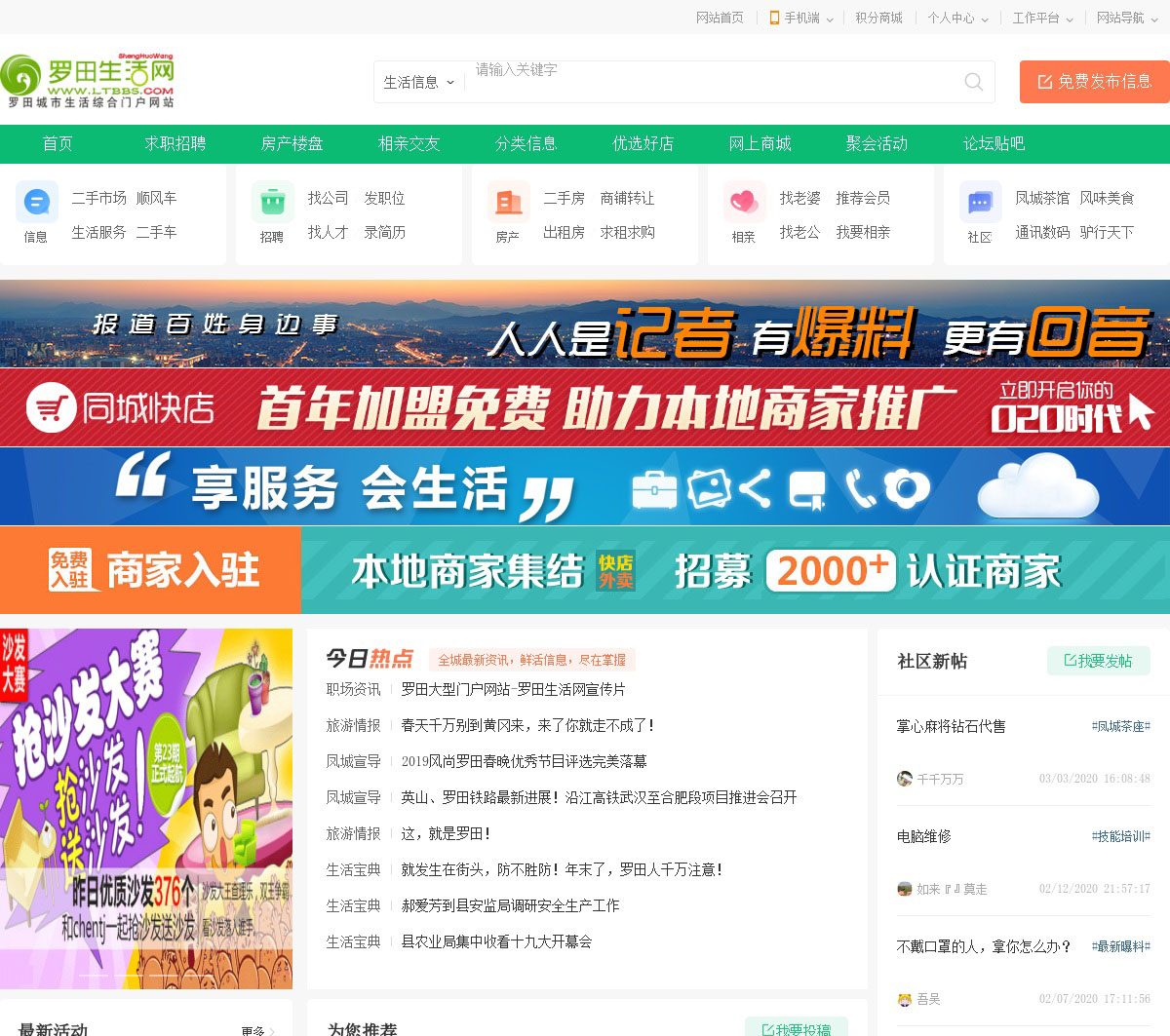Open the orange 房产 building icon
Viewport: 1170px width, 1036px height.
509,203
